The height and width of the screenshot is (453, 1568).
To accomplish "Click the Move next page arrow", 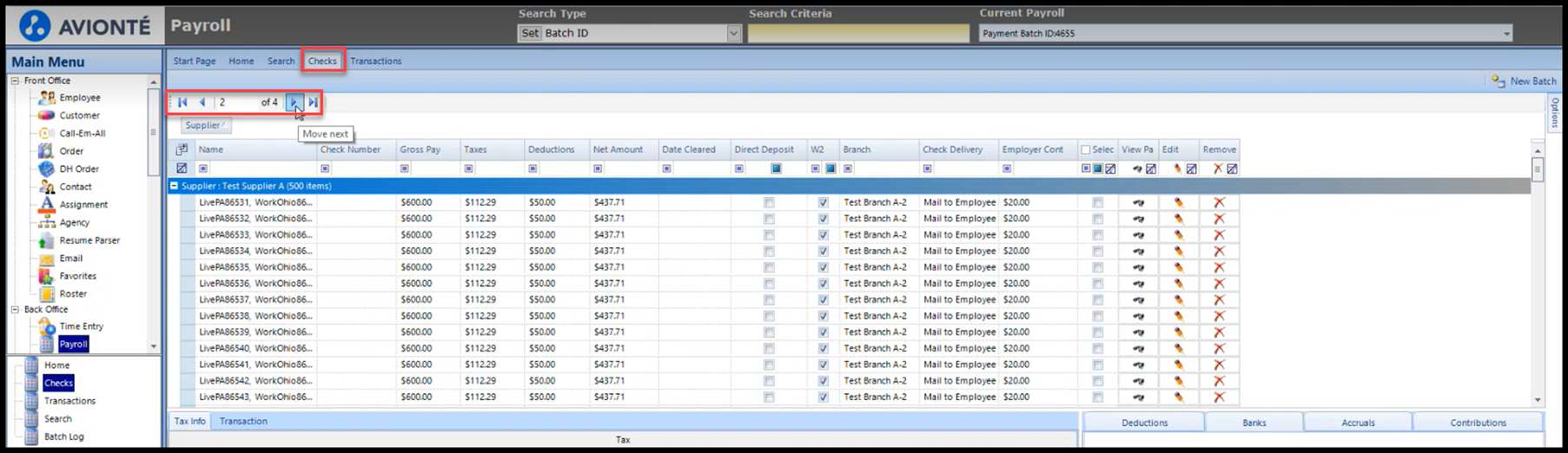I will (294, 102).
